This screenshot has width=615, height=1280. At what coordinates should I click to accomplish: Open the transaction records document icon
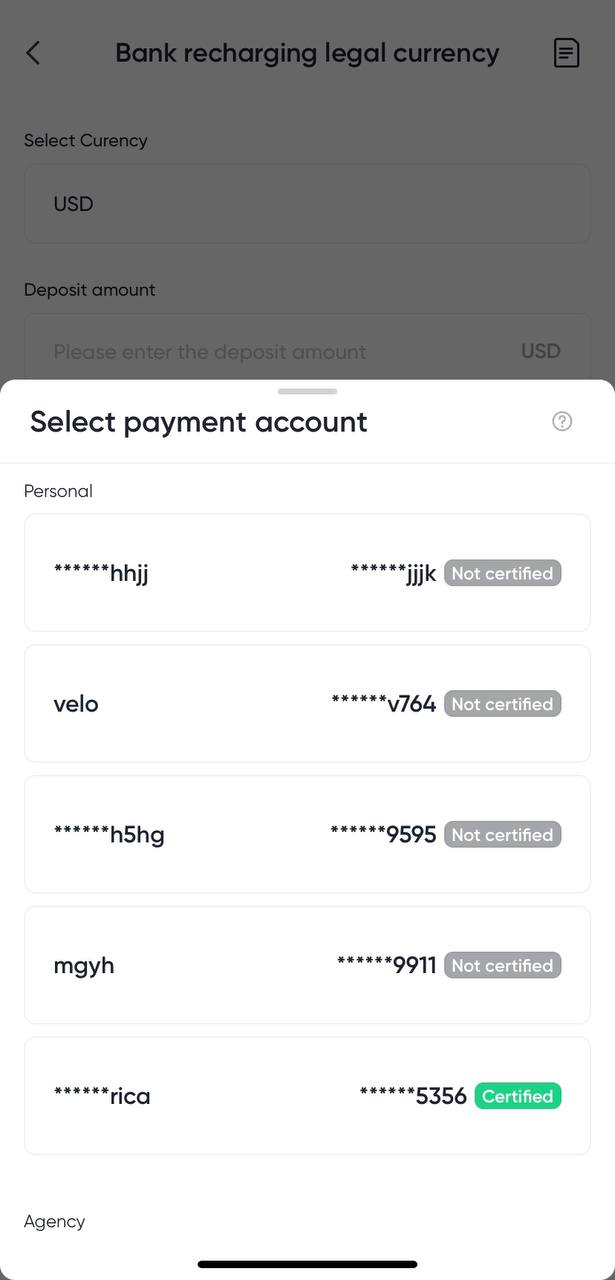[566, 53]
